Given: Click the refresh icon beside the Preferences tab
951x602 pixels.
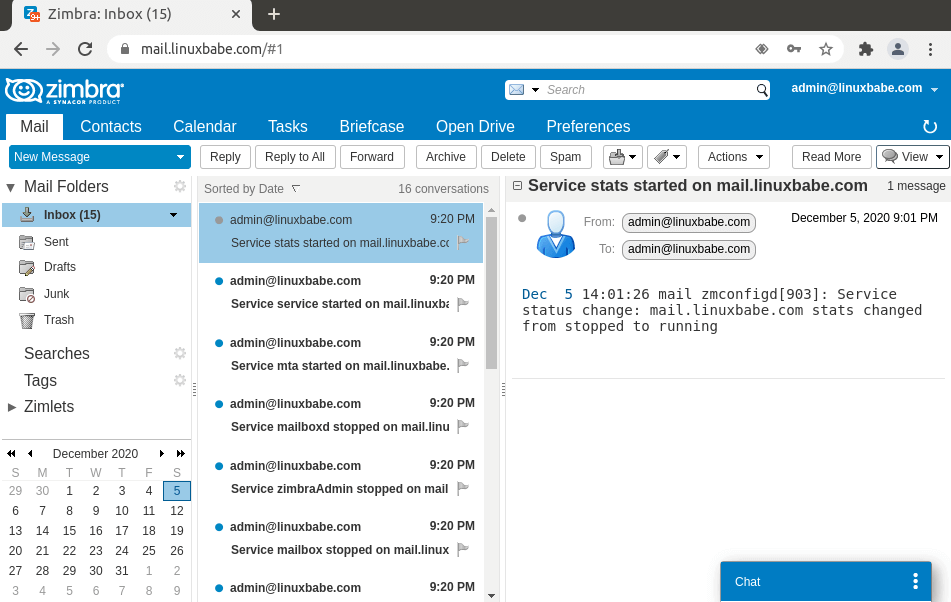Looking at the screenshot, I should (x=929, y=126).
